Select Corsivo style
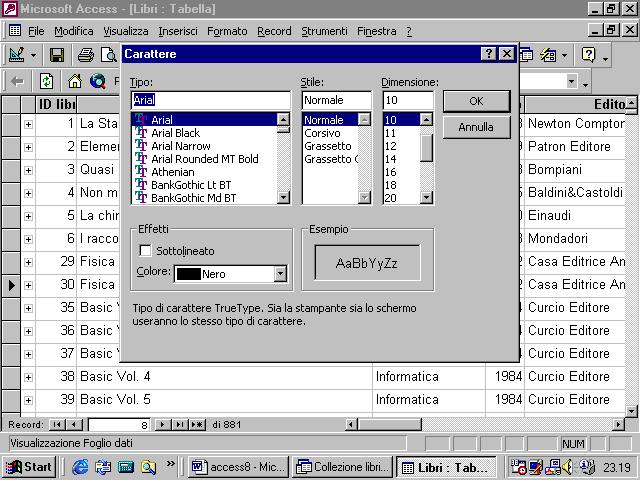This screenshot has width=640, height=480. tap(322, 133)
